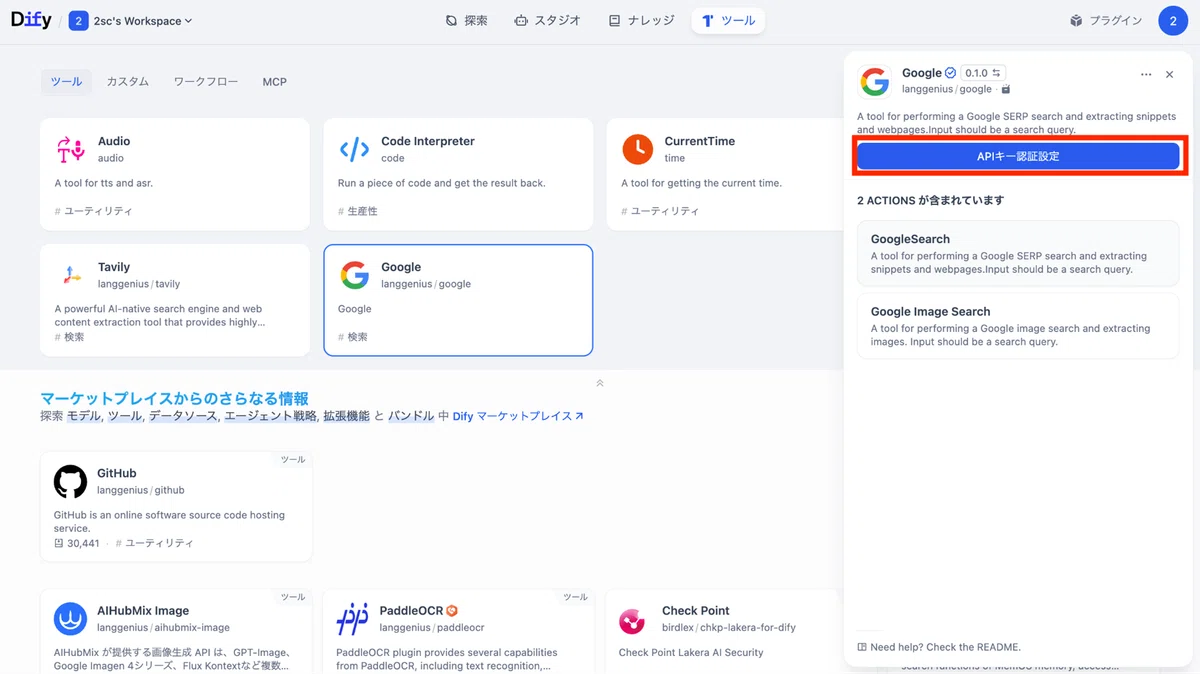Open the CurrentTime card title
The image size is (1200, 674).
pos(700,141)
